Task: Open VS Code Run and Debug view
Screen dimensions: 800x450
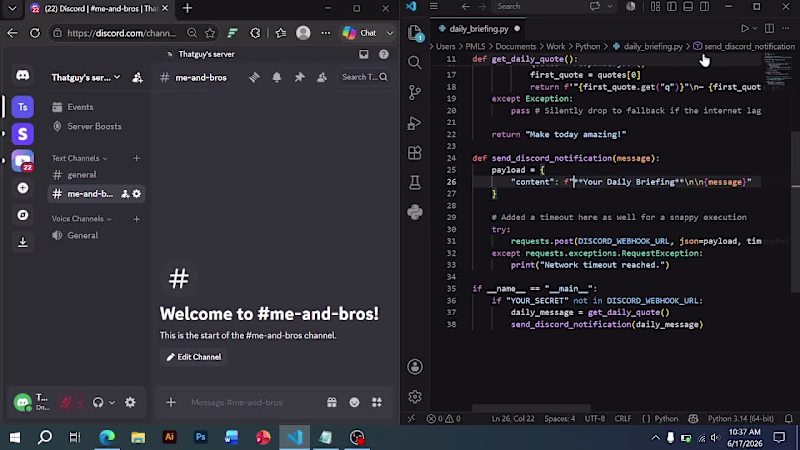Action: coord(415,123)
